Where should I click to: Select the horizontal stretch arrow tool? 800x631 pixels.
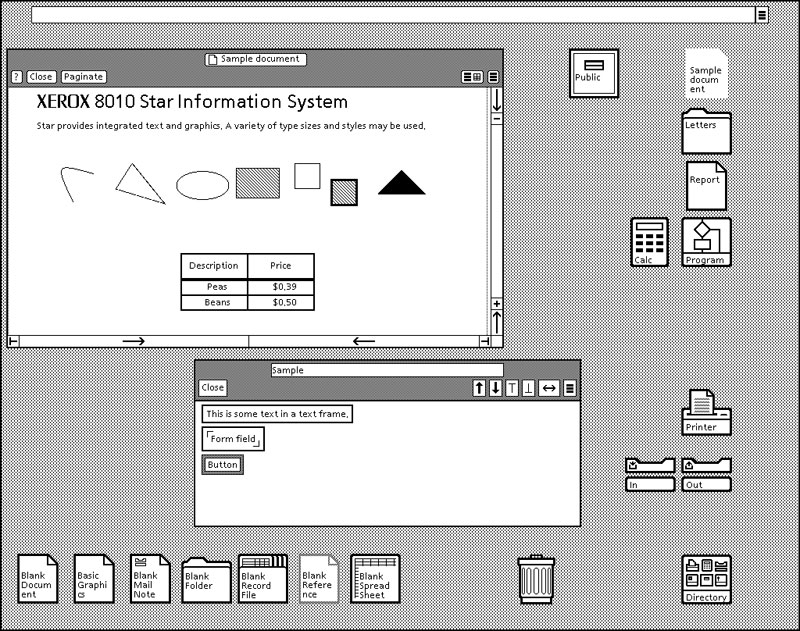549,388
